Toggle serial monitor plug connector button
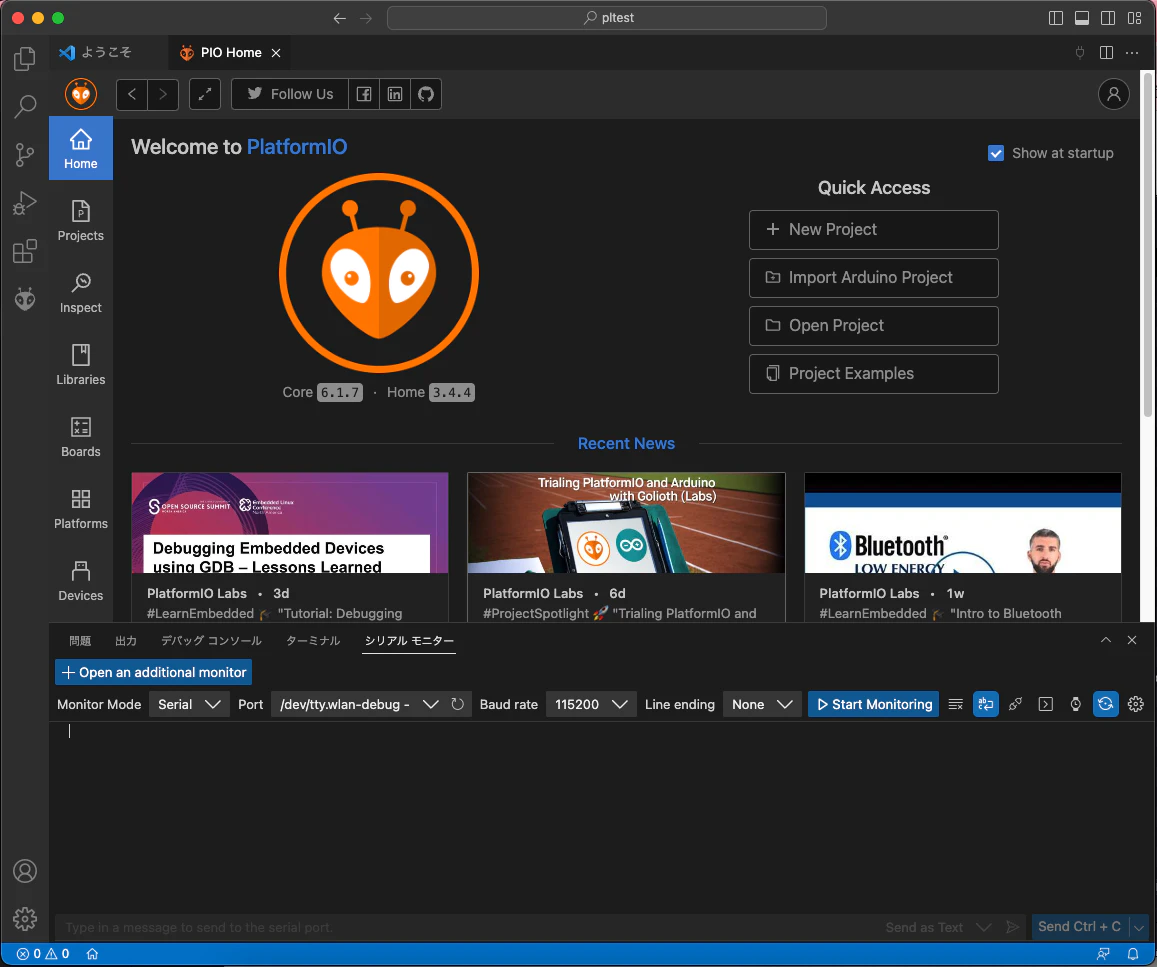Viewport: 1157px width, 967px height. click(x=1015, y=704)
